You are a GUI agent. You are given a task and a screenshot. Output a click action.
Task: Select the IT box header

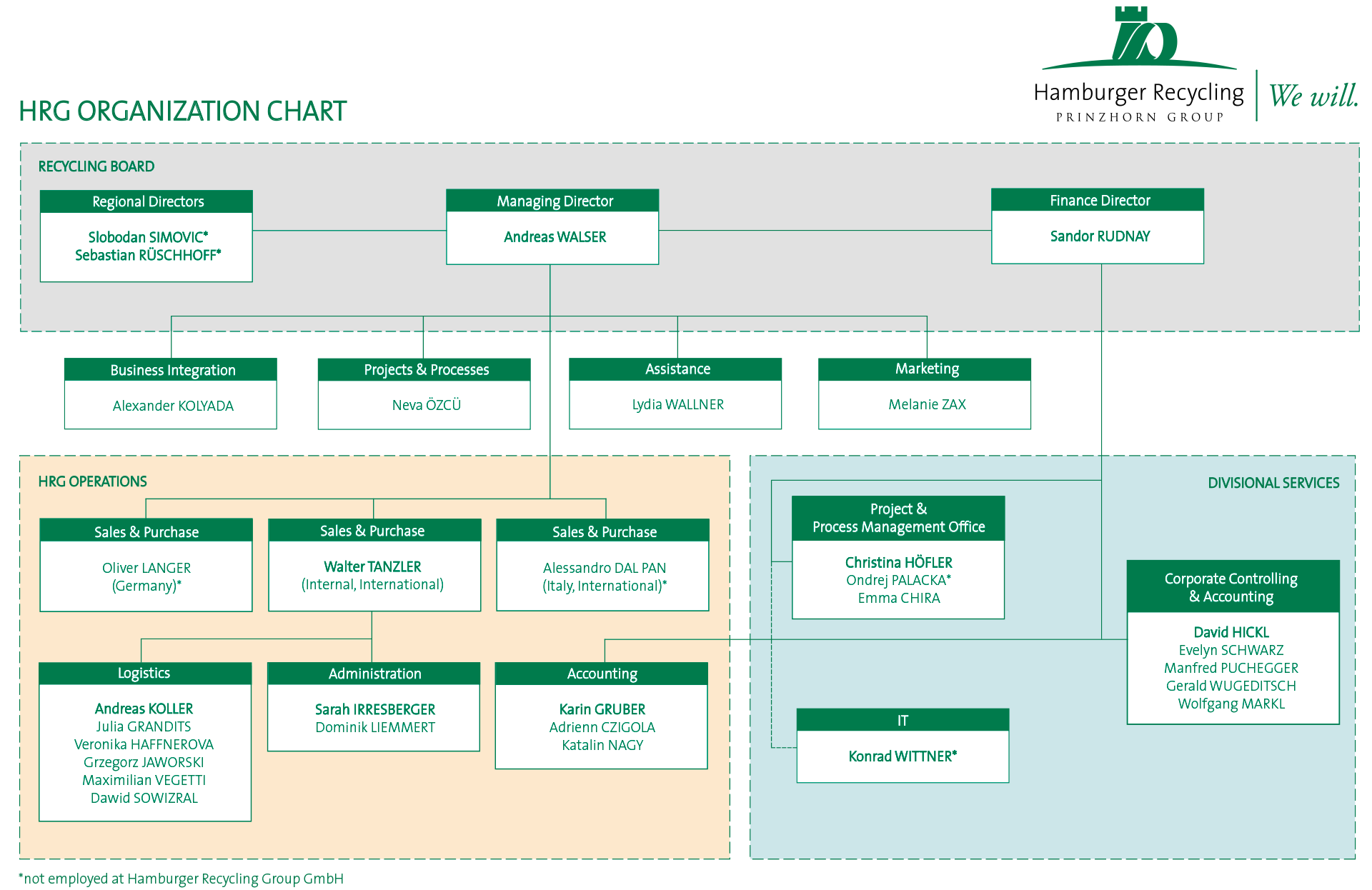tap(903, 720)
